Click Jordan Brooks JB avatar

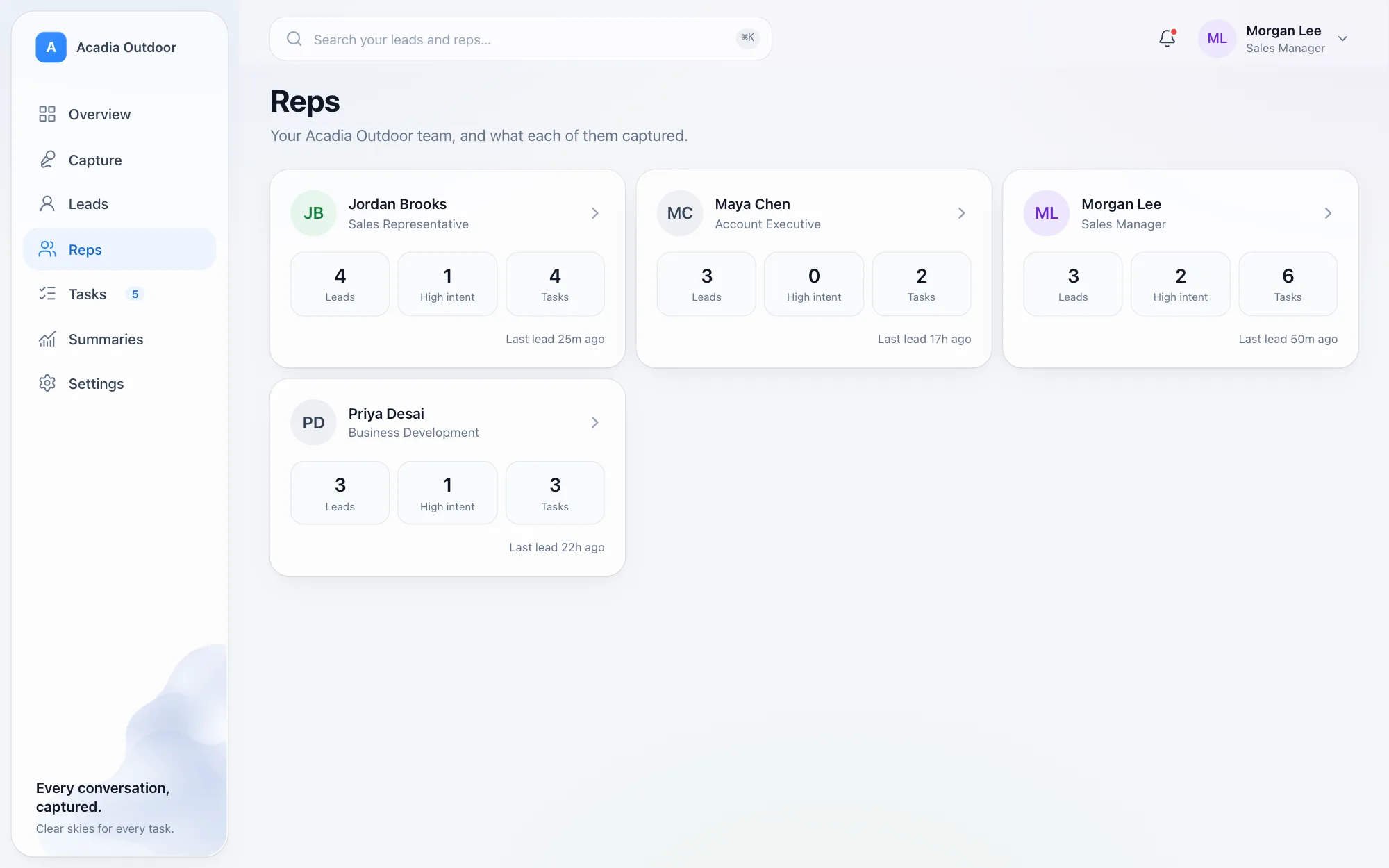tap(314, 213)
